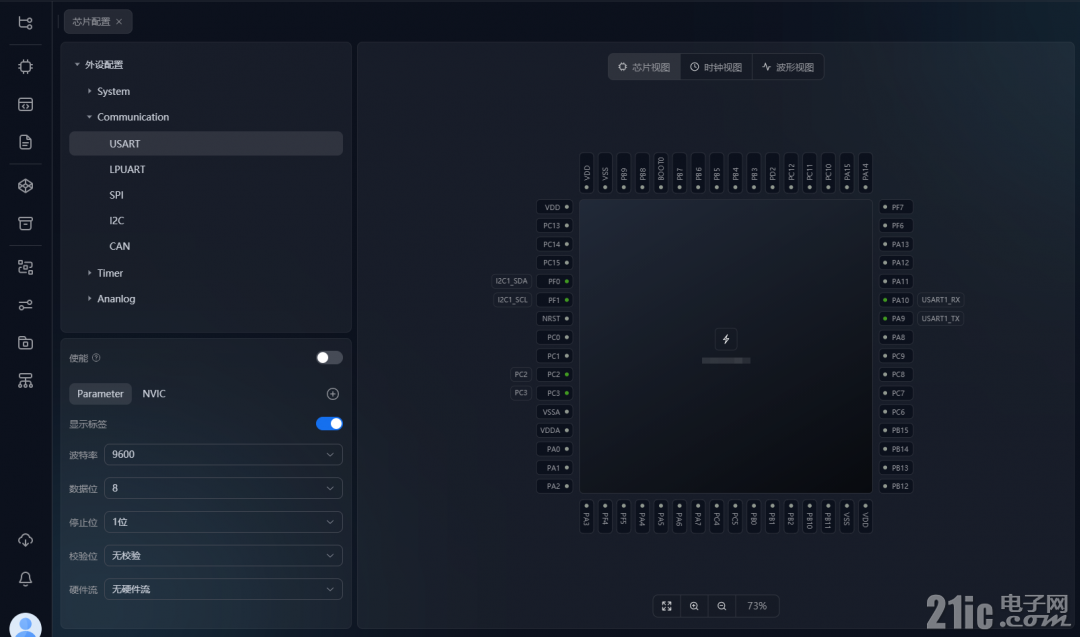Image resolution: width=1080 pixels, height=637 pixels.
Task: Click pin PF7 on the right side
Action: coord(896,207)
